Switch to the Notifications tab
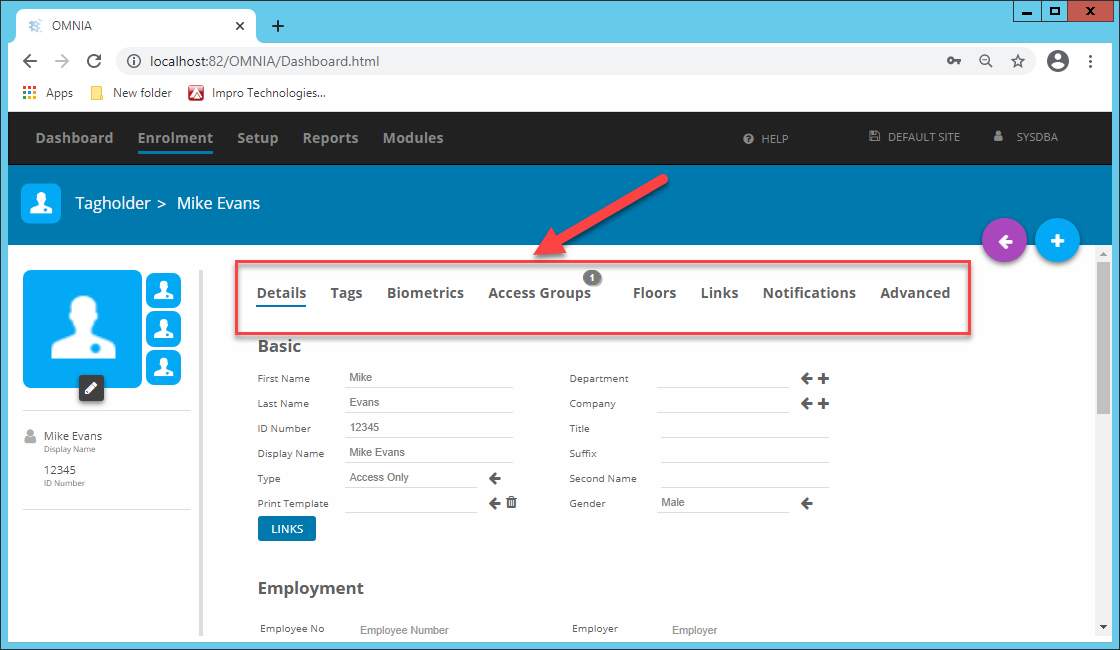 pyautogui.click(x=809, y=293)
